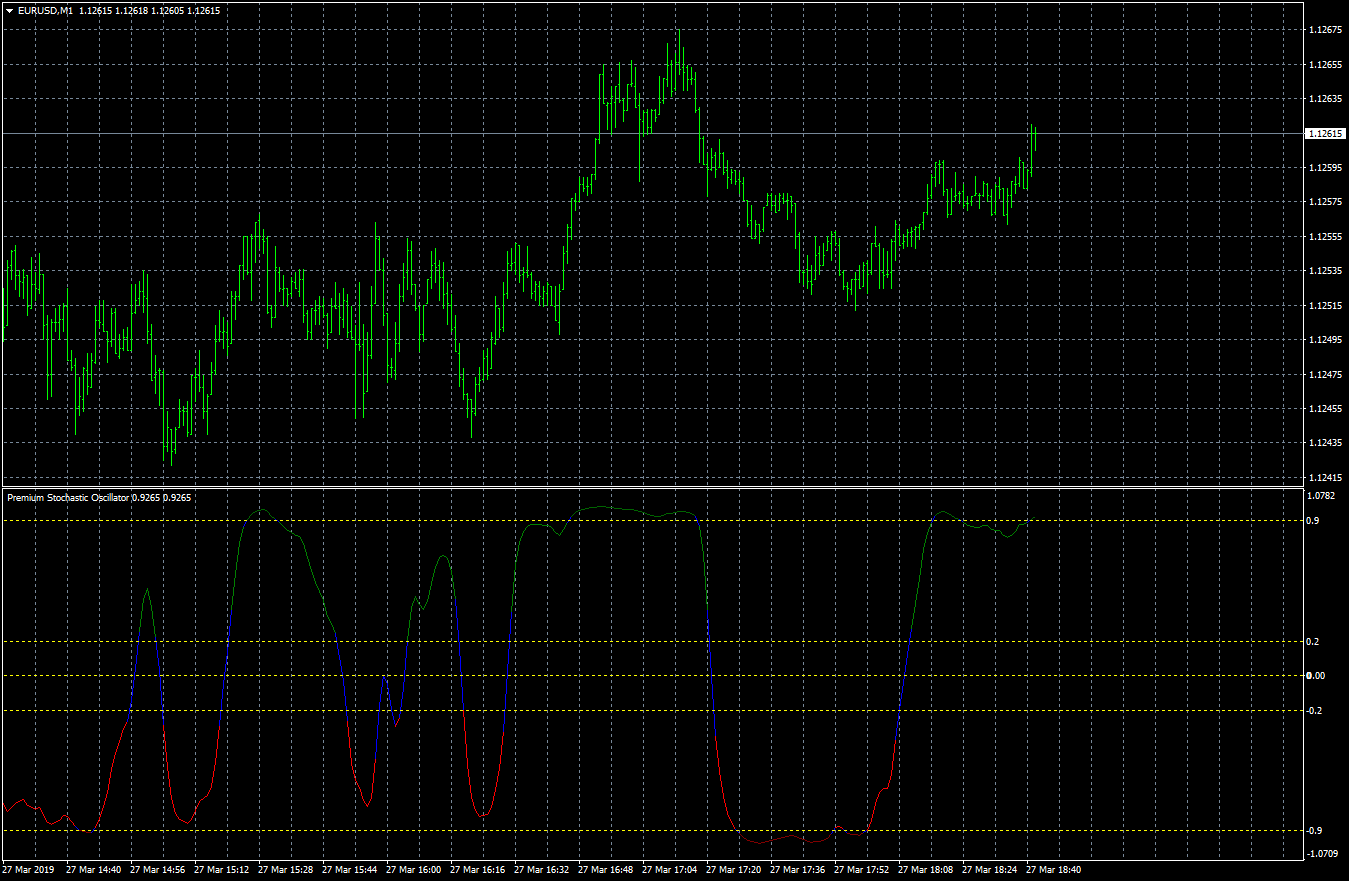
Task: Click the 1.12675 price axis label
Action: (x=1325, y=30)
